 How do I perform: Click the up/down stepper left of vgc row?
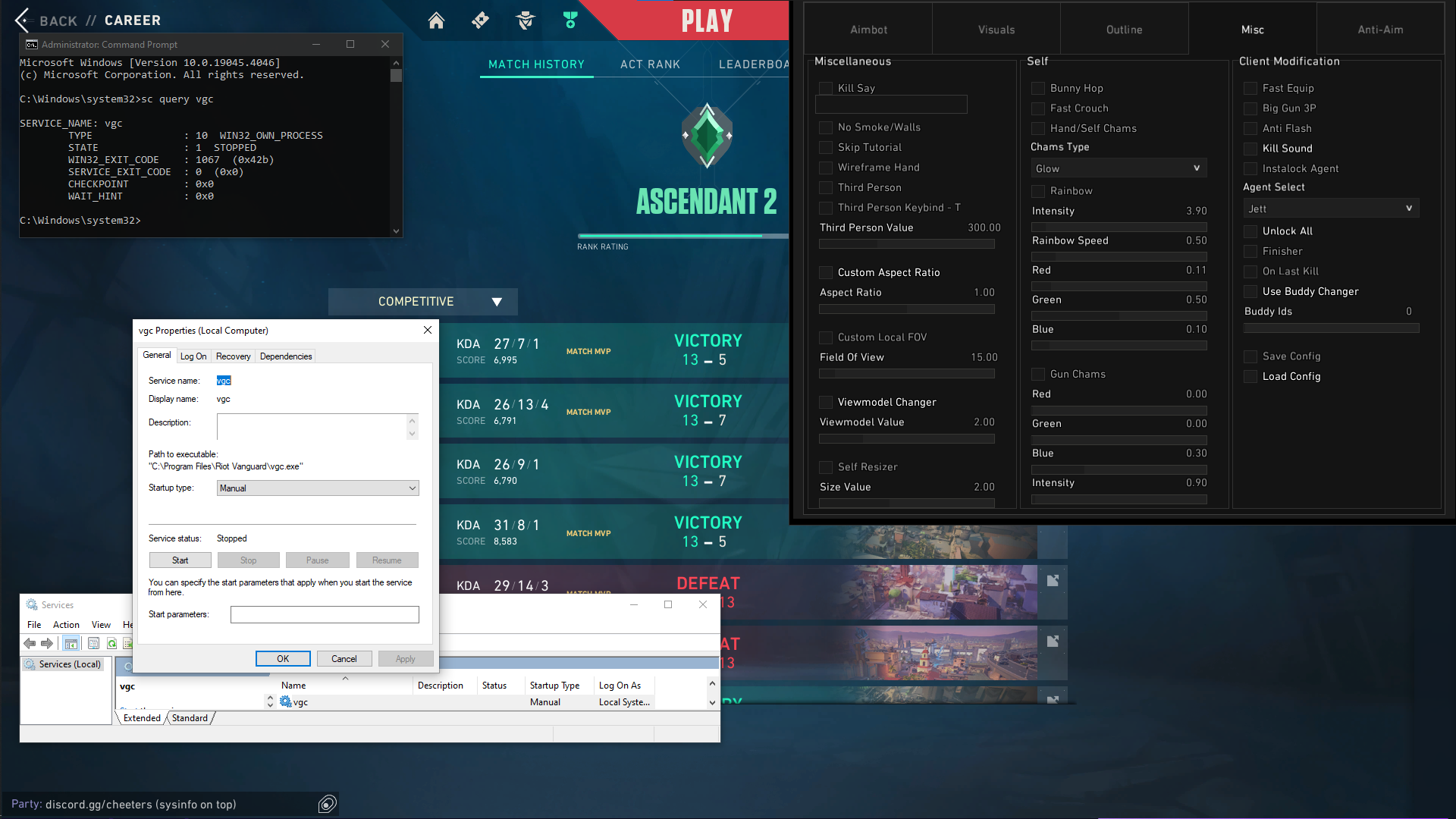270,701
